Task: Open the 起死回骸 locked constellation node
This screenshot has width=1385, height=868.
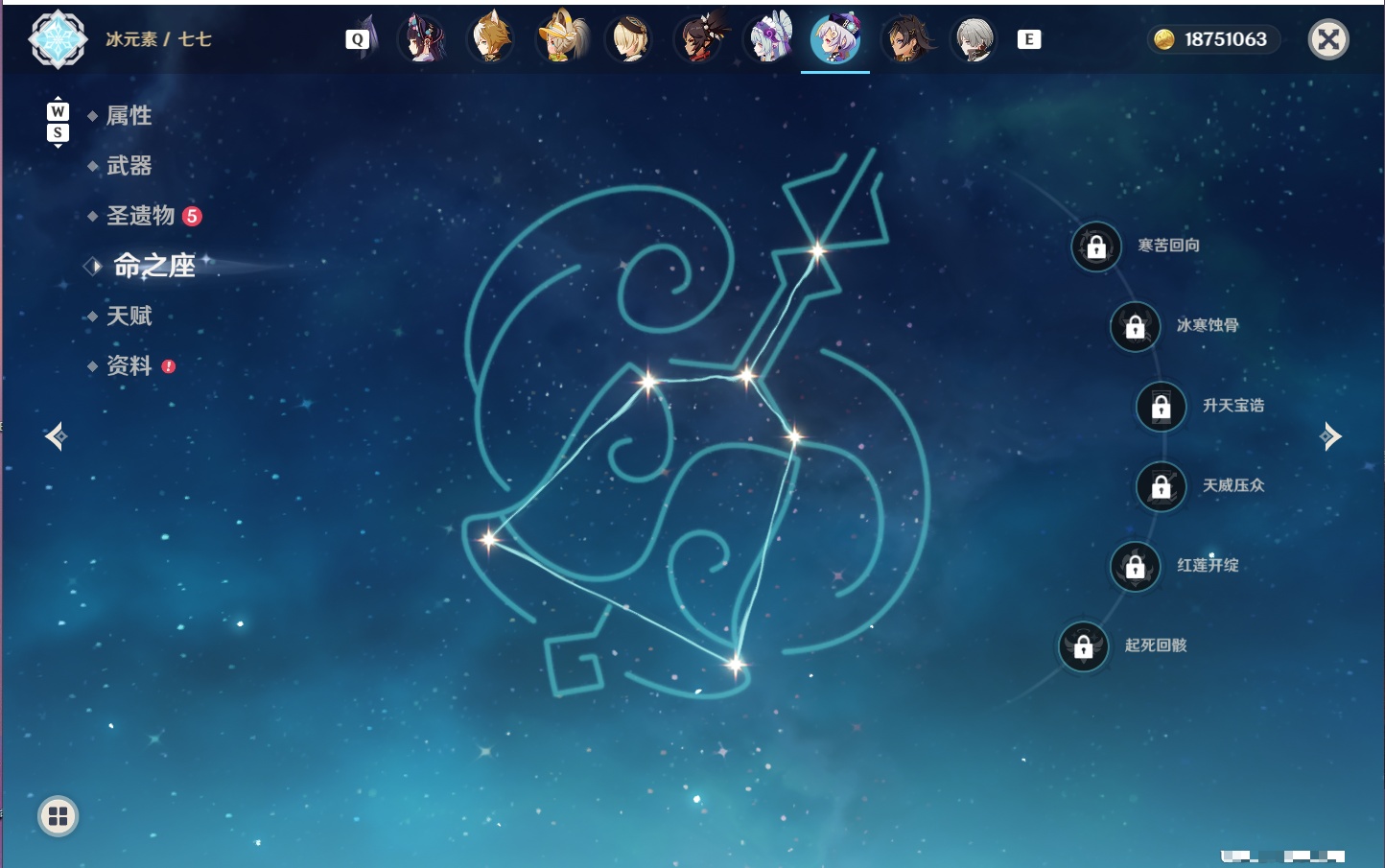Action: click(1083, 646)
